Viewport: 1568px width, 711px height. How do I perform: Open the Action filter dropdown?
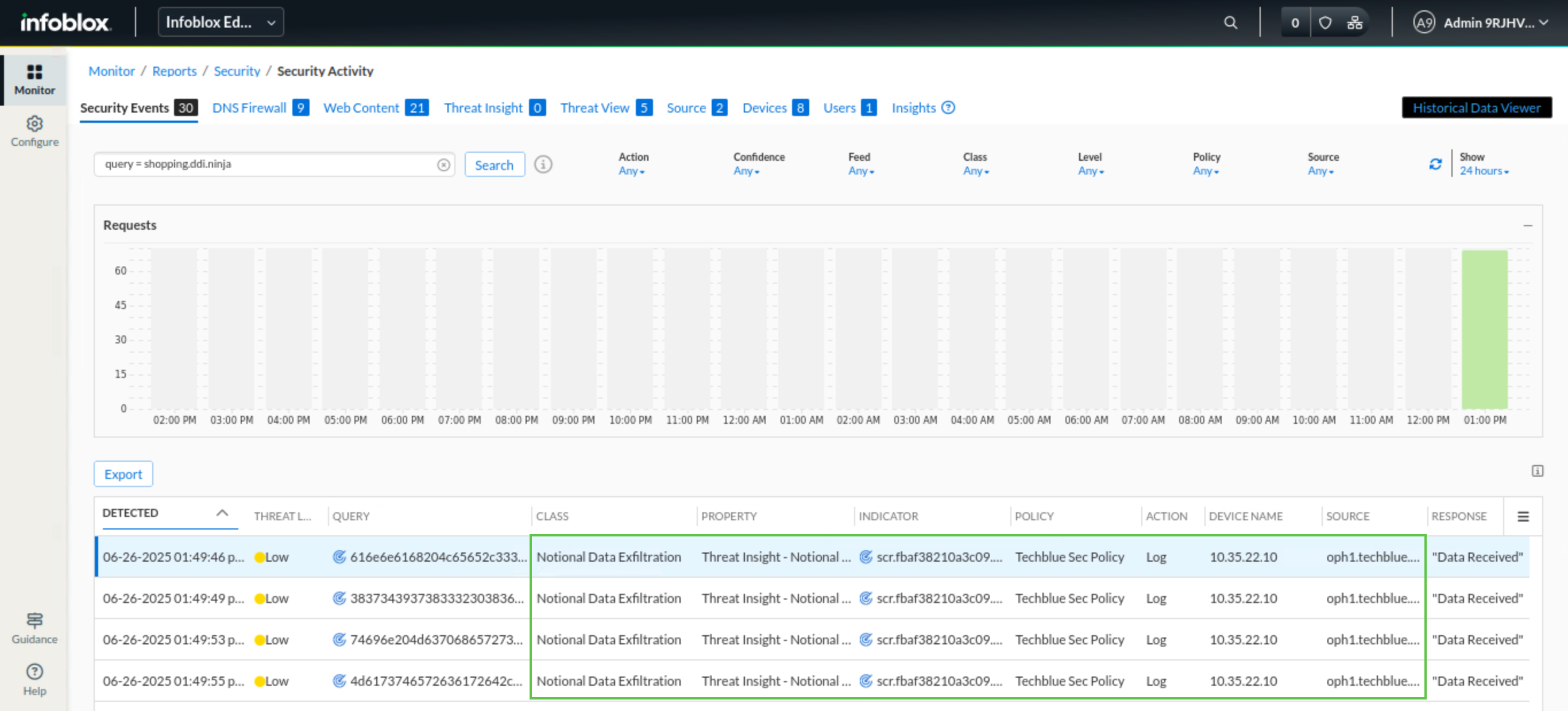(x=631, y=171)
